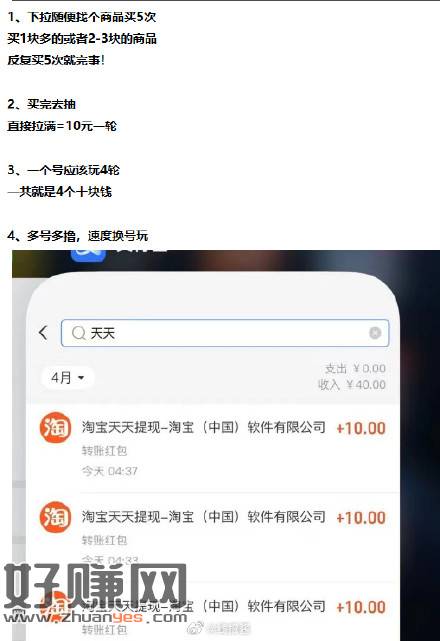Open the www.zhuanyes.com watermark link

95,617
